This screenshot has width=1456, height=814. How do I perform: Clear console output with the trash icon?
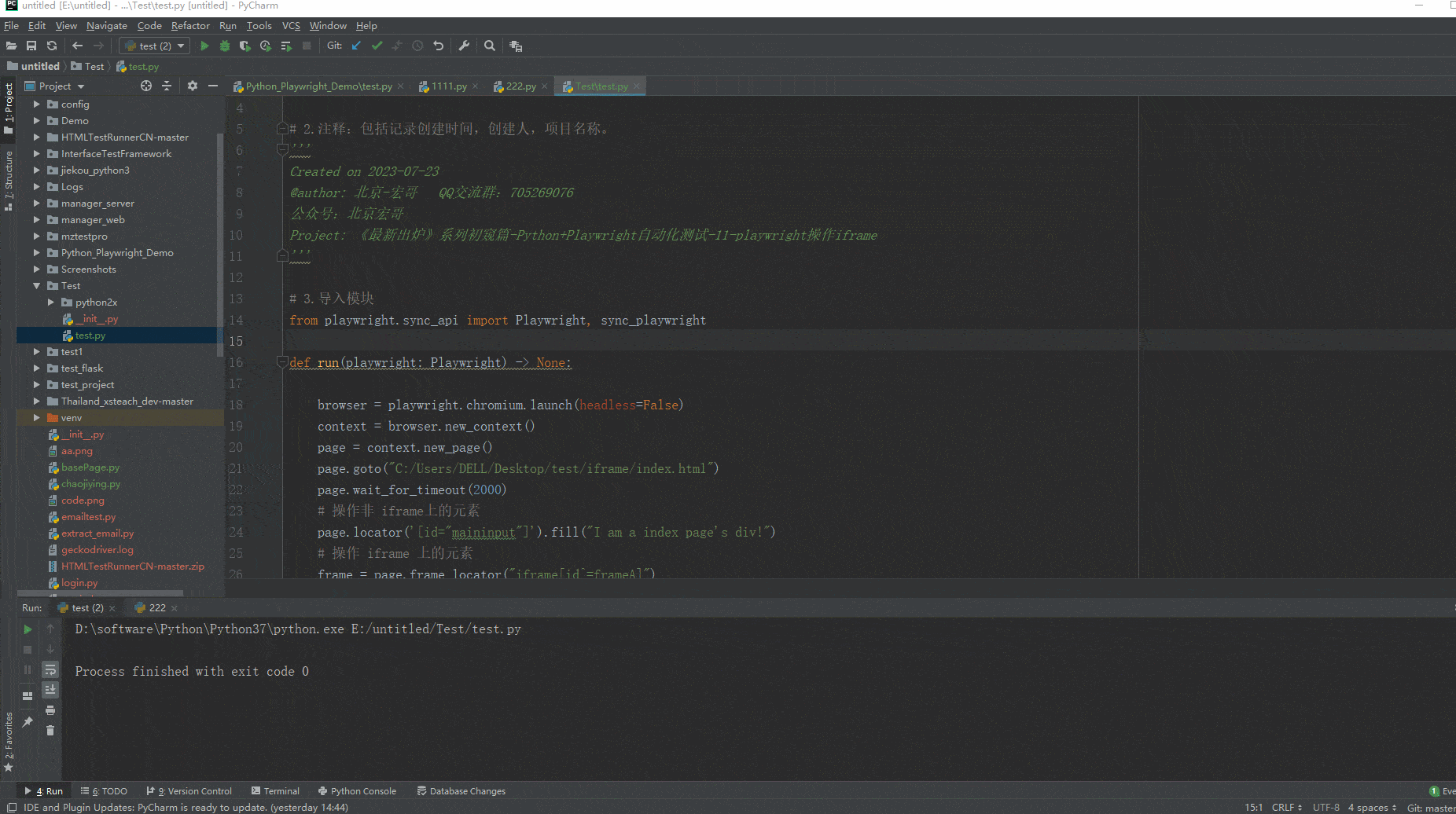pyautogui.click(x=50, y=730)
